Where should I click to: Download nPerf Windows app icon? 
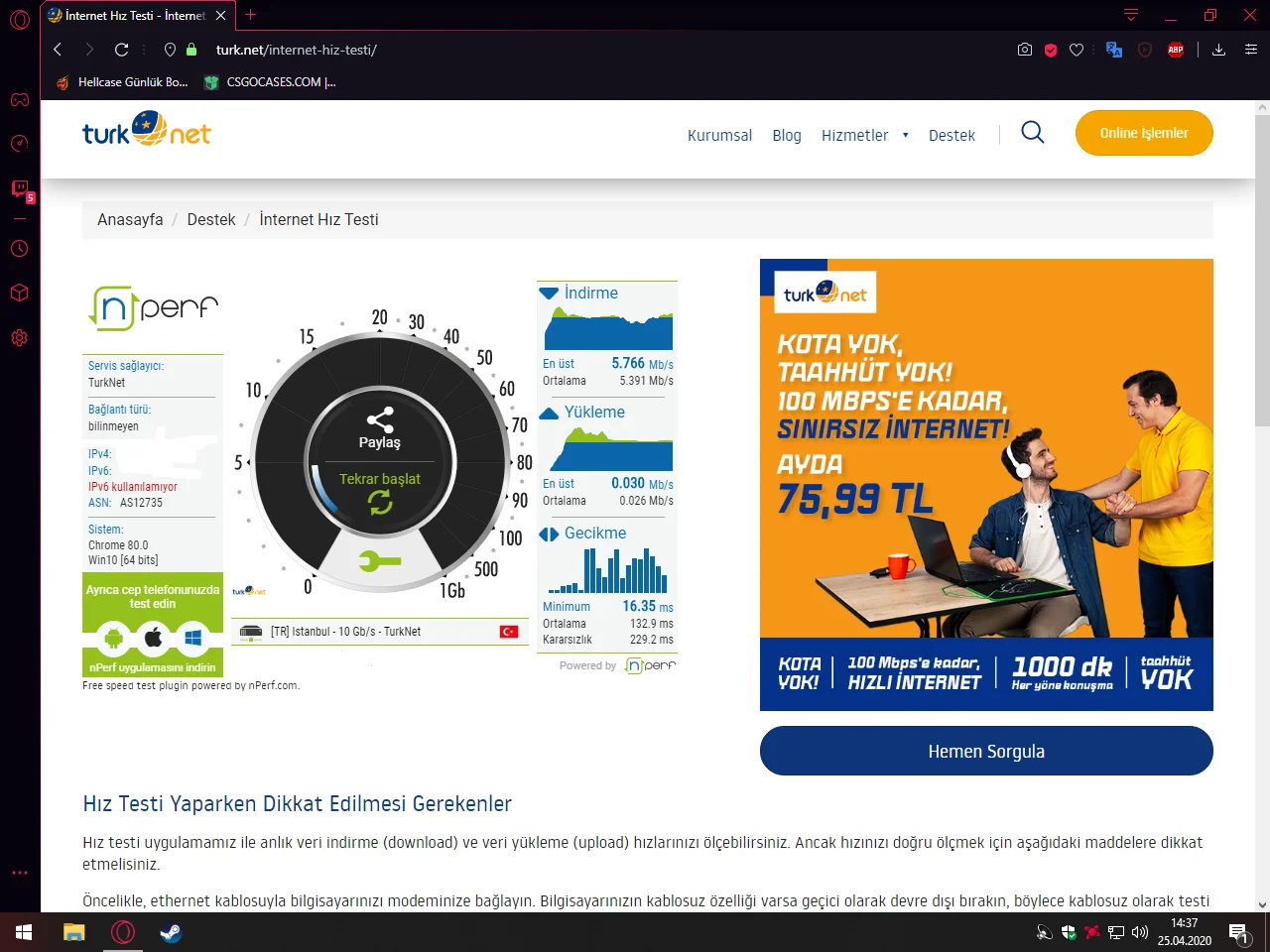pyautogui.click(x=193, y=637)
